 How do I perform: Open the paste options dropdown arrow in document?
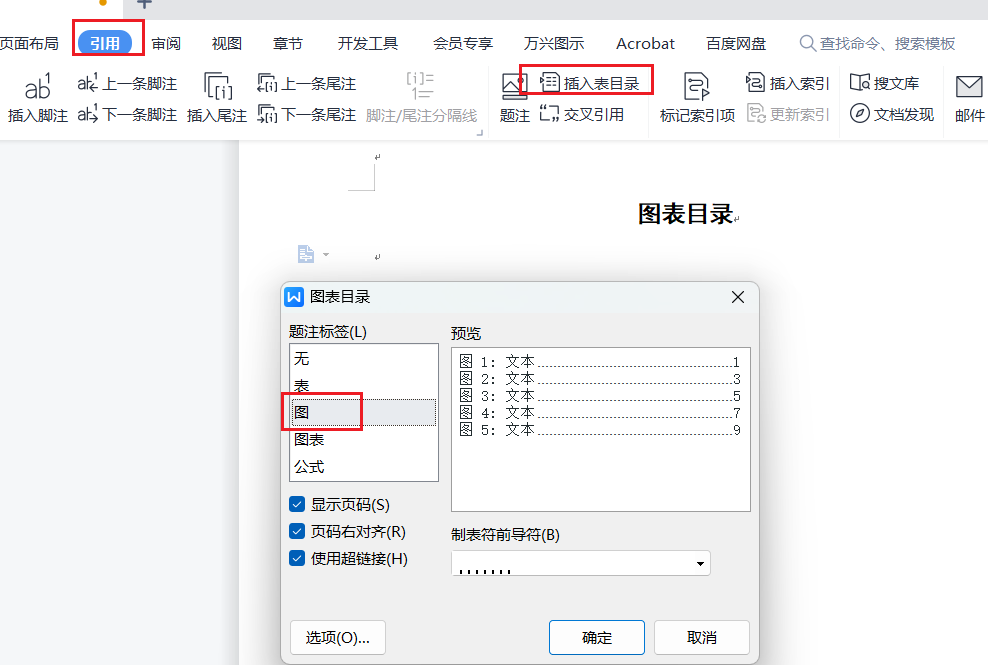pos(326,255)
